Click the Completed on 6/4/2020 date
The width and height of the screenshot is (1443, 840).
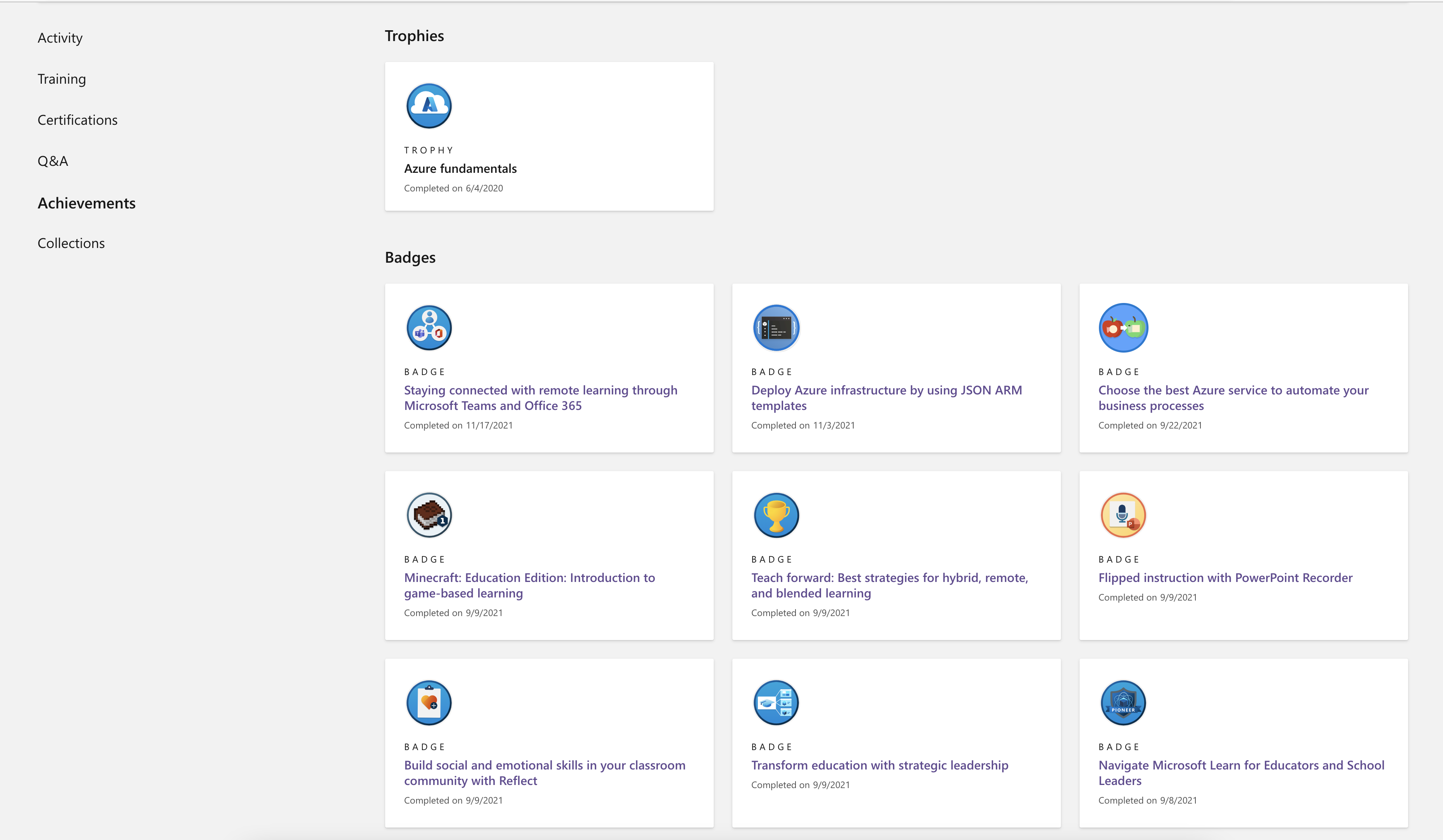[x=453, y=188]
